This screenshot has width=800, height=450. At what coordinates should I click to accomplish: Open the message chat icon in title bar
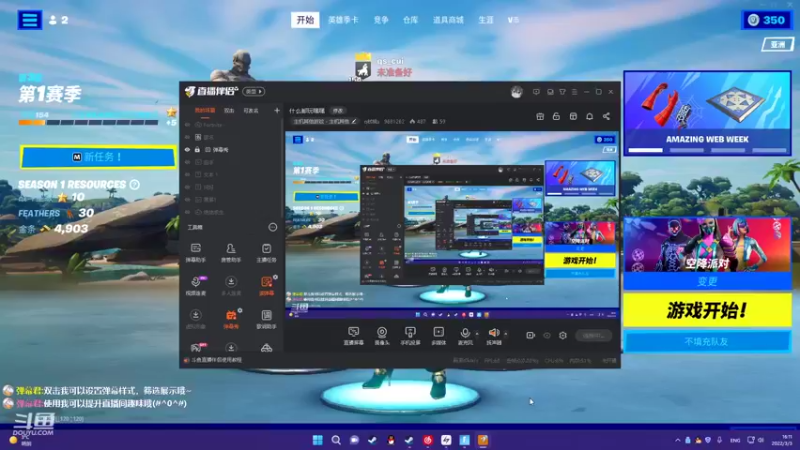(536, 92)
